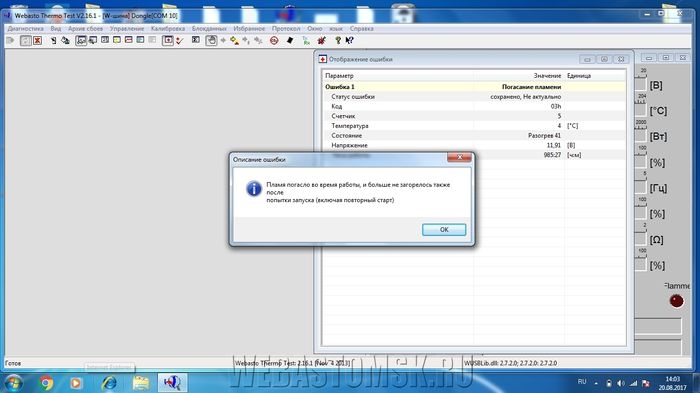Open the Калибровка menu
Image resolution: width=700 pixels, height=393 pixels.
[x=168, y=29]
